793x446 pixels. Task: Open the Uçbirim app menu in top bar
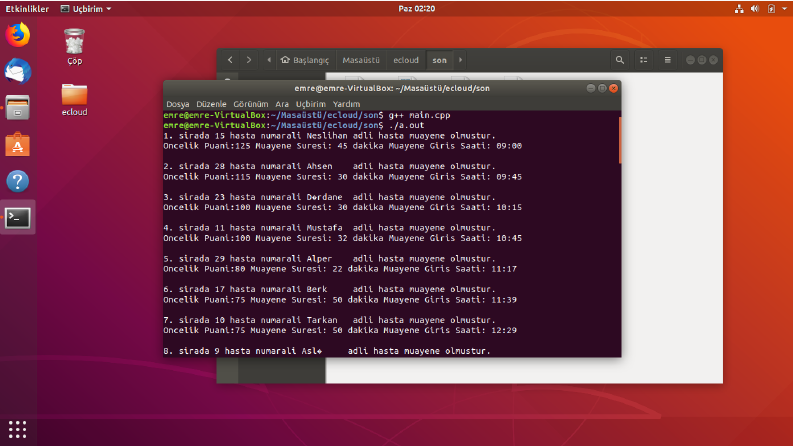[x=86, y=9]
